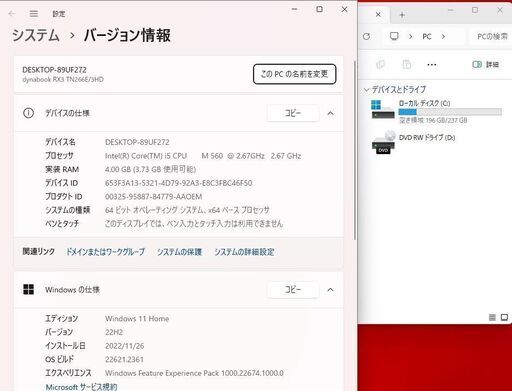Copy Windows specifications with コピー button
Screen dimensions: 512x391
(x=293, y=289)
